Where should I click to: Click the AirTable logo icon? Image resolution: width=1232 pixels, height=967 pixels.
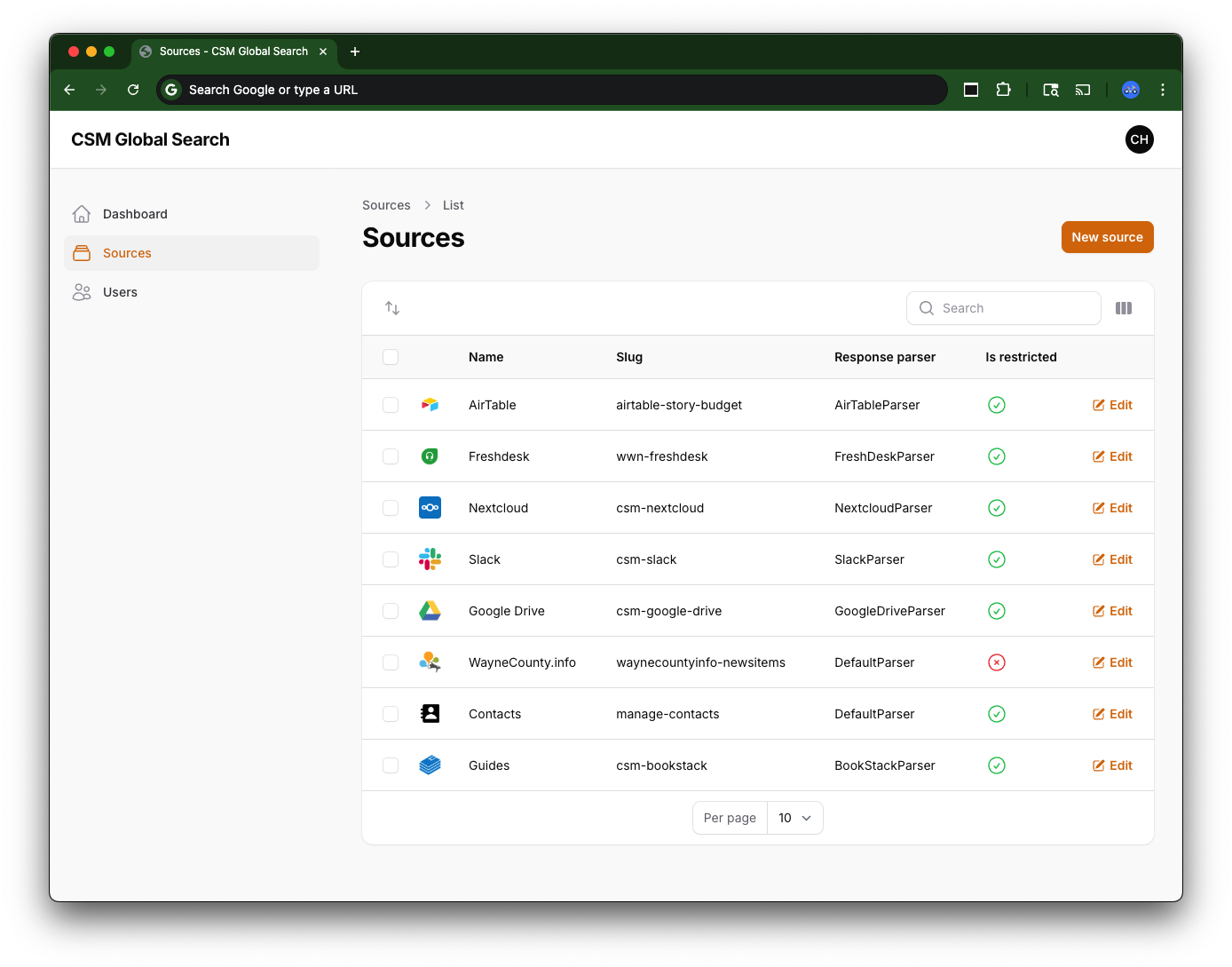point(430,405)
